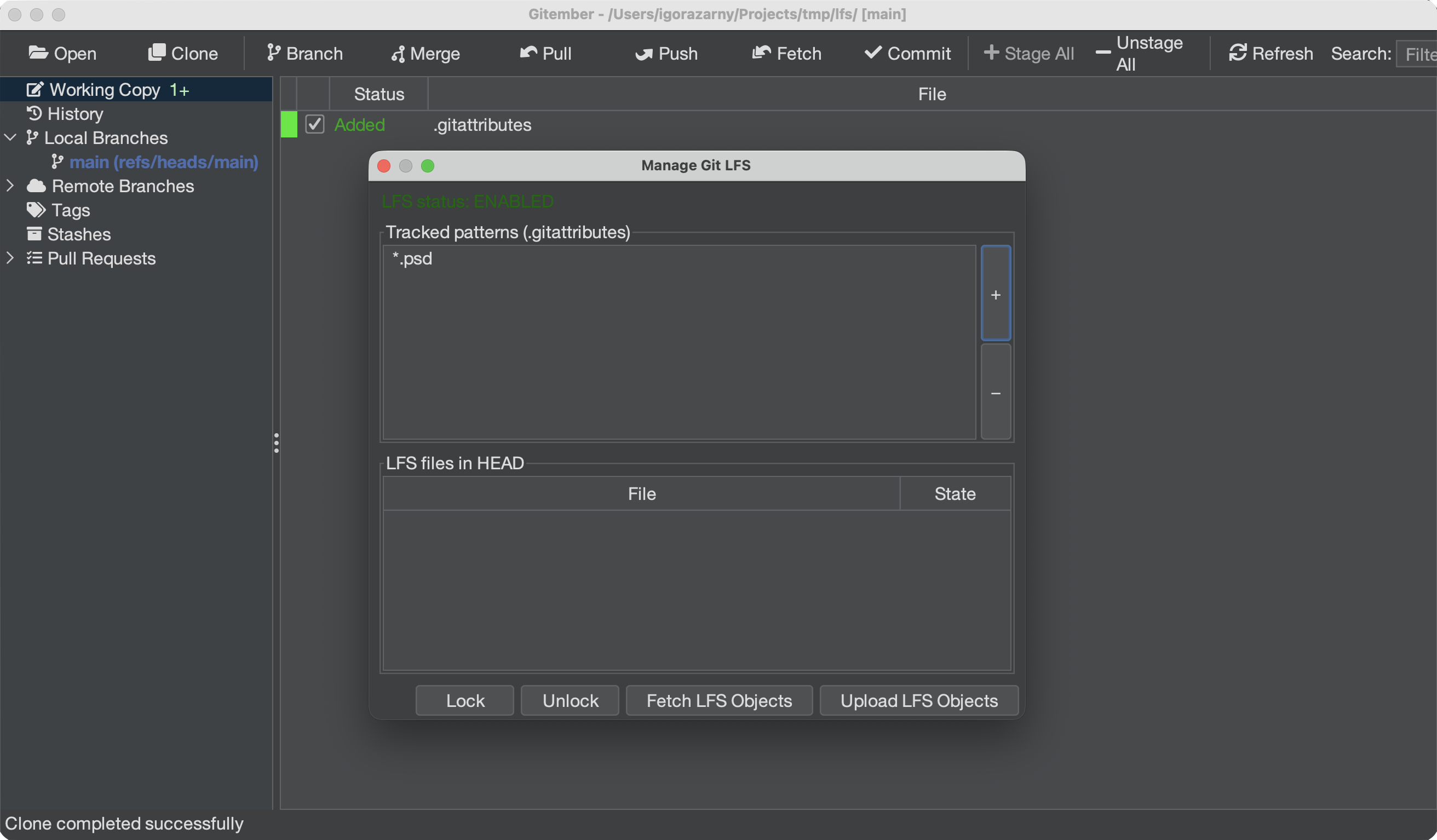Click the Commit toolbar button
The width and height of the screenshot is (1437, 840).
coord(907,53)
